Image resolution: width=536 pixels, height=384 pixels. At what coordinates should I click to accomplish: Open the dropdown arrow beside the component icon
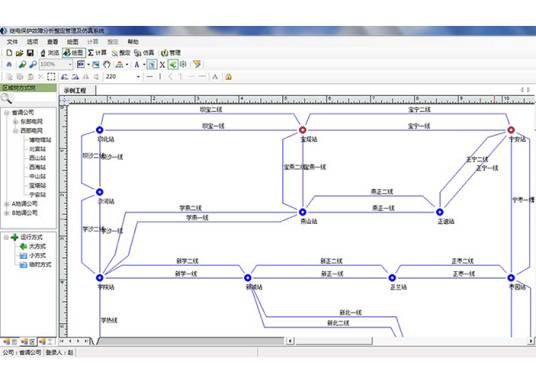88,64
